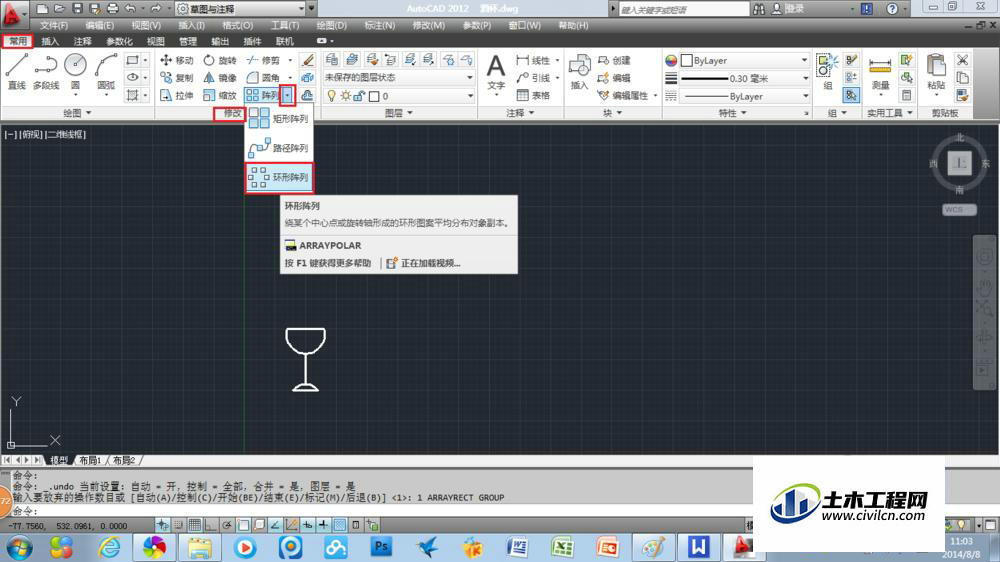This screenshot has width=1000, height=562.
Task: Choose 路径阵列 from array menu
Action: [x=279, y=148]
